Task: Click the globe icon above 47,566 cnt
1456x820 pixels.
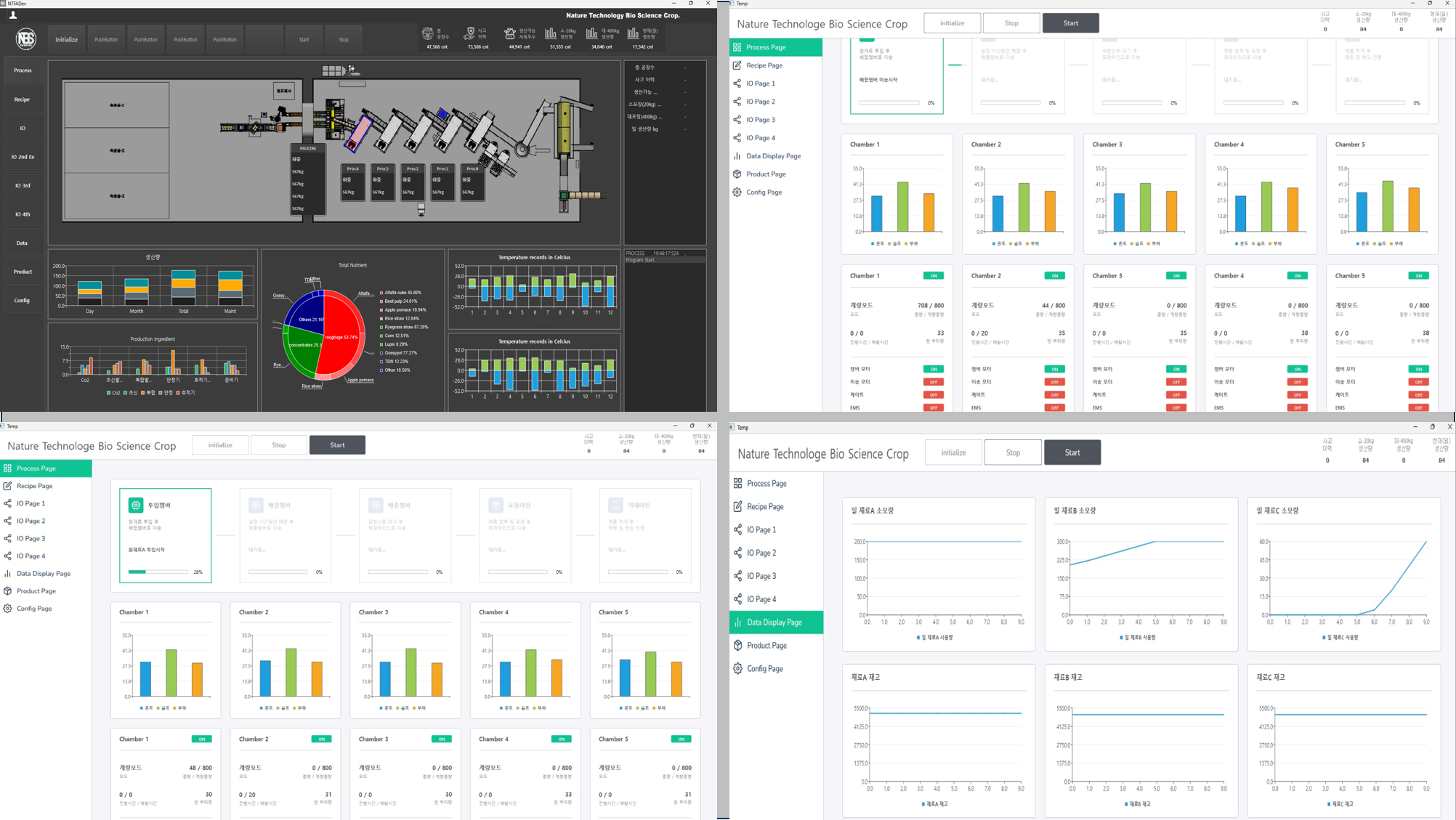Action: coord(427,33)
